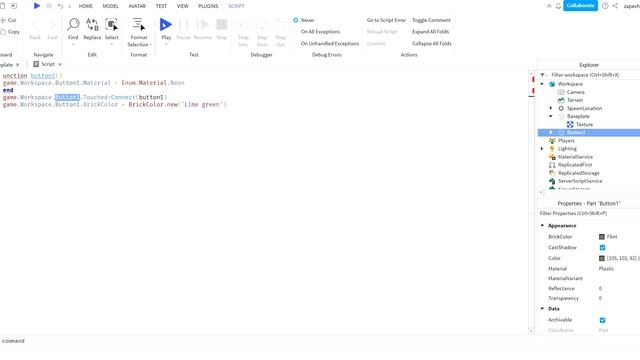Viewport: 640px width, 360px height.
Task: Click the MaterialService icon in Explorer
Action: tap(552, 157)
